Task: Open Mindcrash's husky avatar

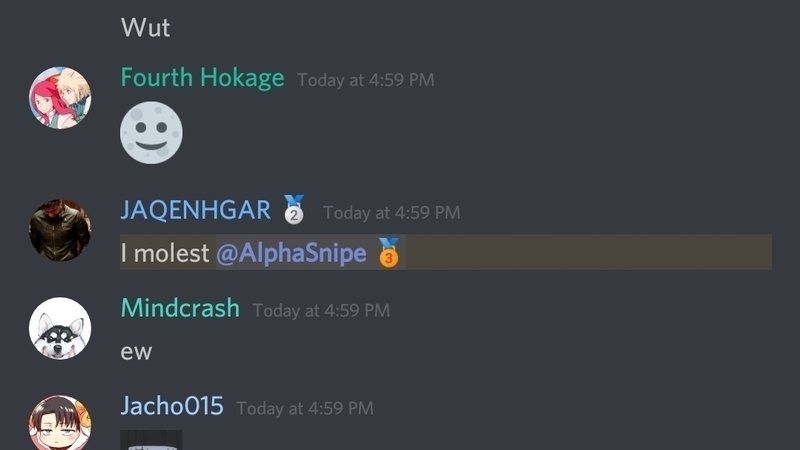Action: point(60,328)
